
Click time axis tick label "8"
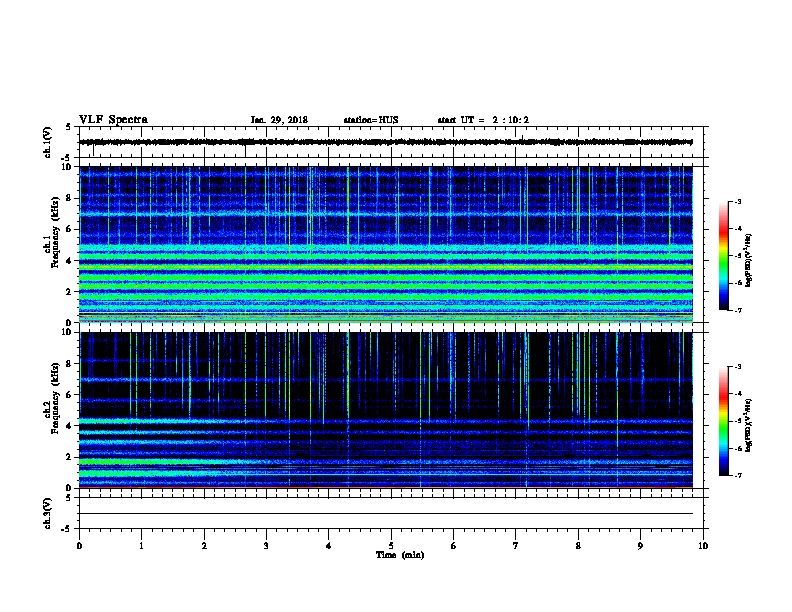(x=578, y=546)
